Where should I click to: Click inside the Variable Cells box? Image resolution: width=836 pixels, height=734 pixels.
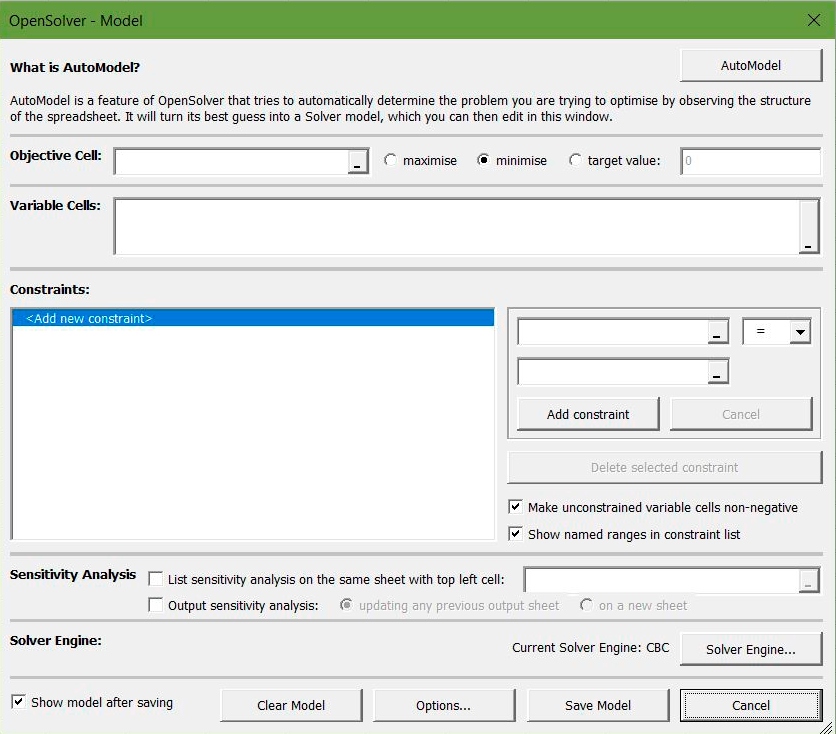pos(457,227)
